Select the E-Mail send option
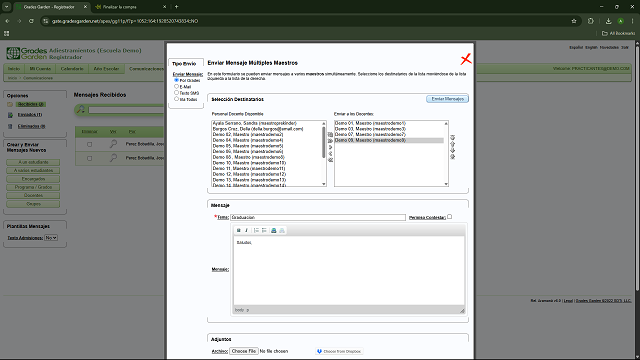The width and height of the screenshot is (640, 360). coord(176,86)
